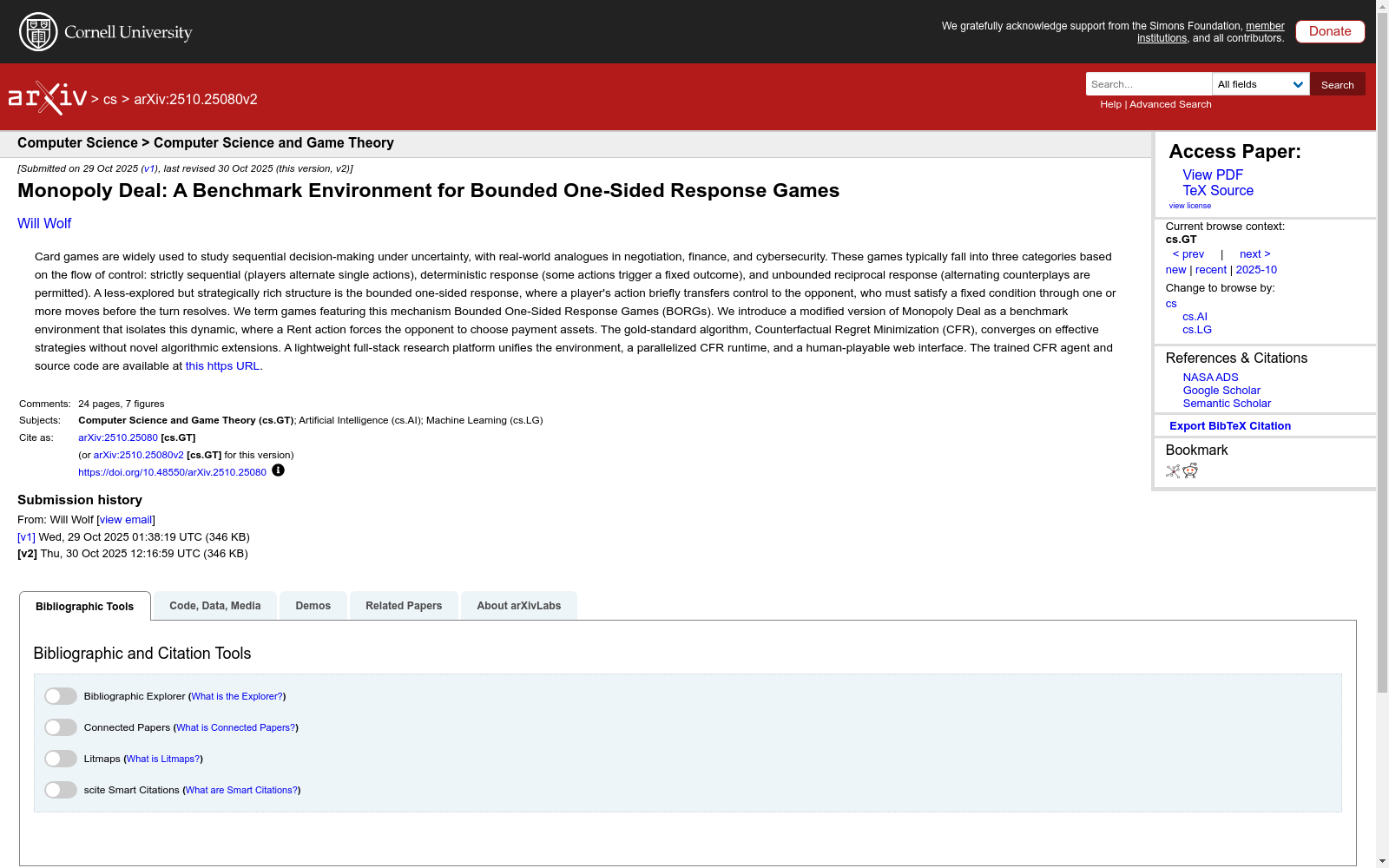This screenshot has height=868, width=1389.
Task: Click Export BibTeX Citation
Action: (x=1230, y=426)
